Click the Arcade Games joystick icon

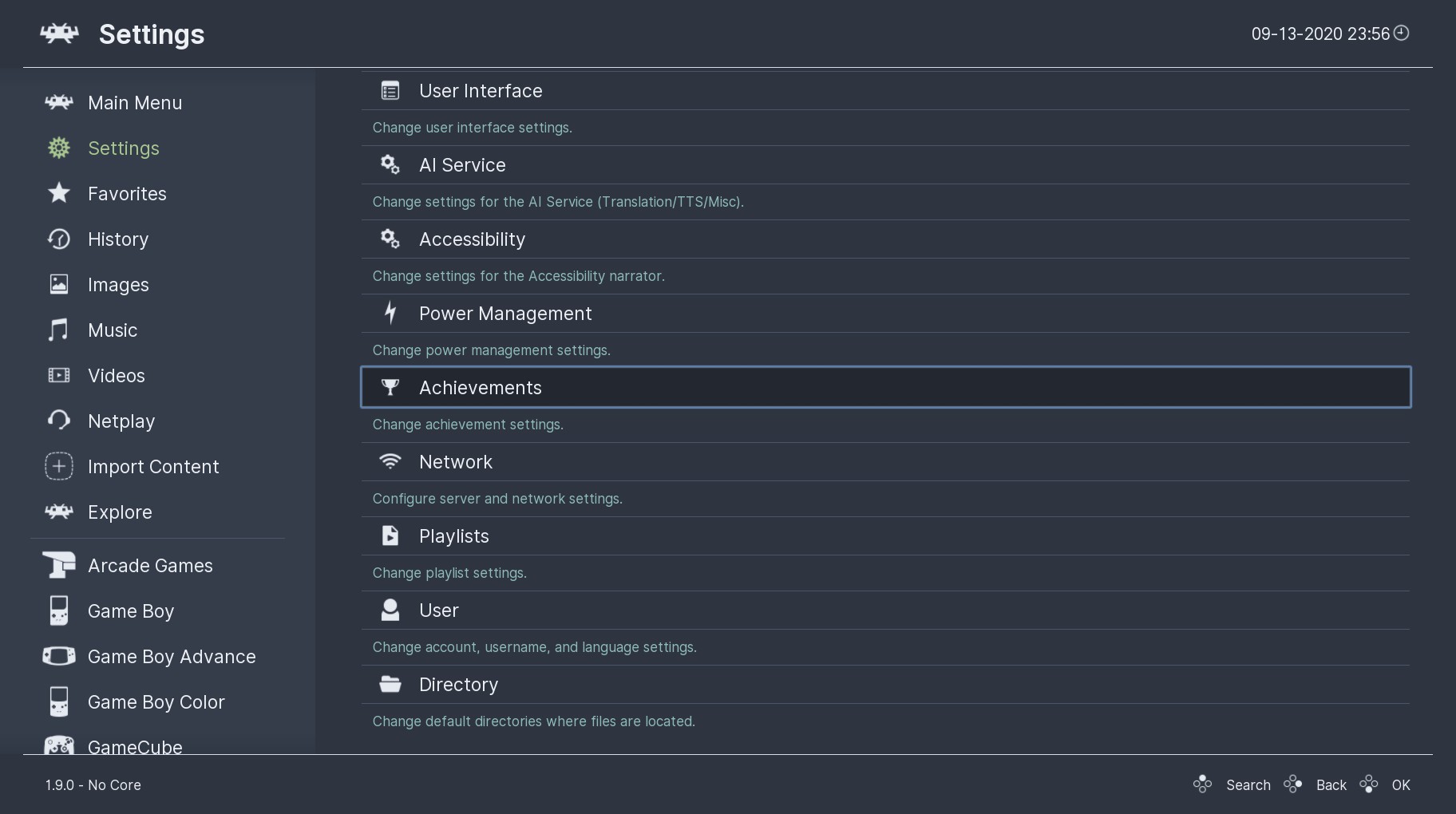click(59, 565)
